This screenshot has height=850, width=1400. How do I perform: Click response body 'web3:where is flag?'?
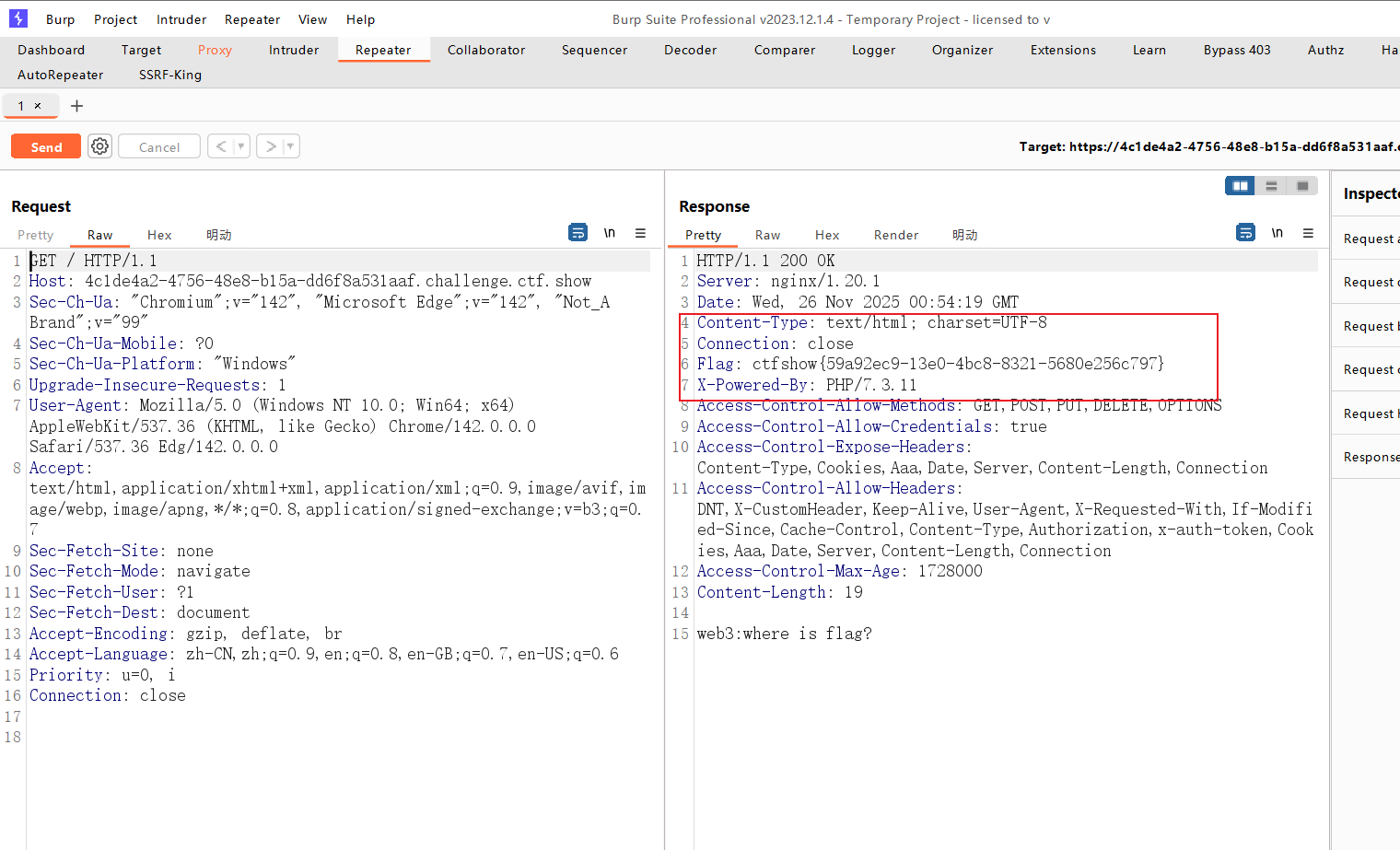[784, 634]
